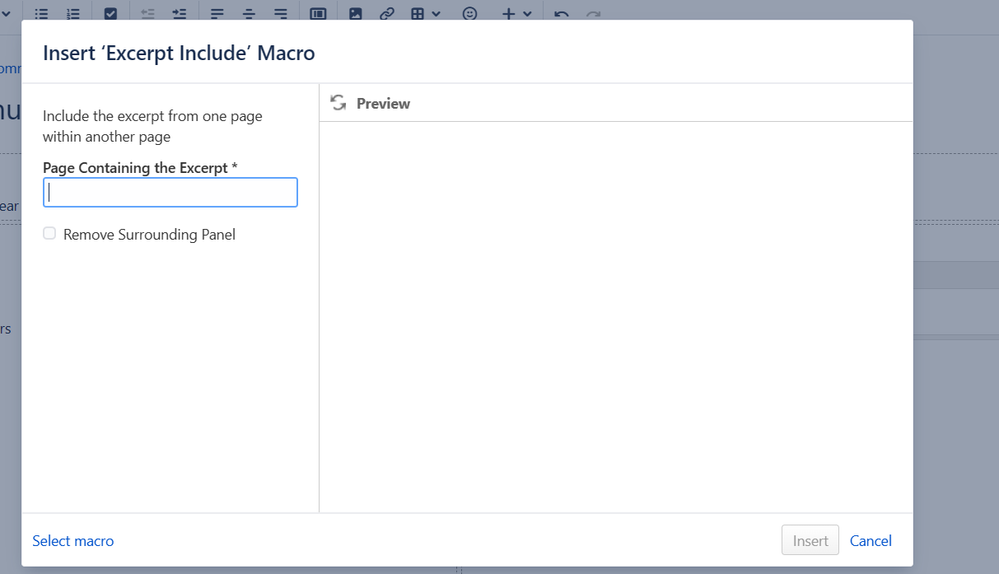
Task: Focus the Page Containing the Excerpt field
Action: click(x=170, y=192)
